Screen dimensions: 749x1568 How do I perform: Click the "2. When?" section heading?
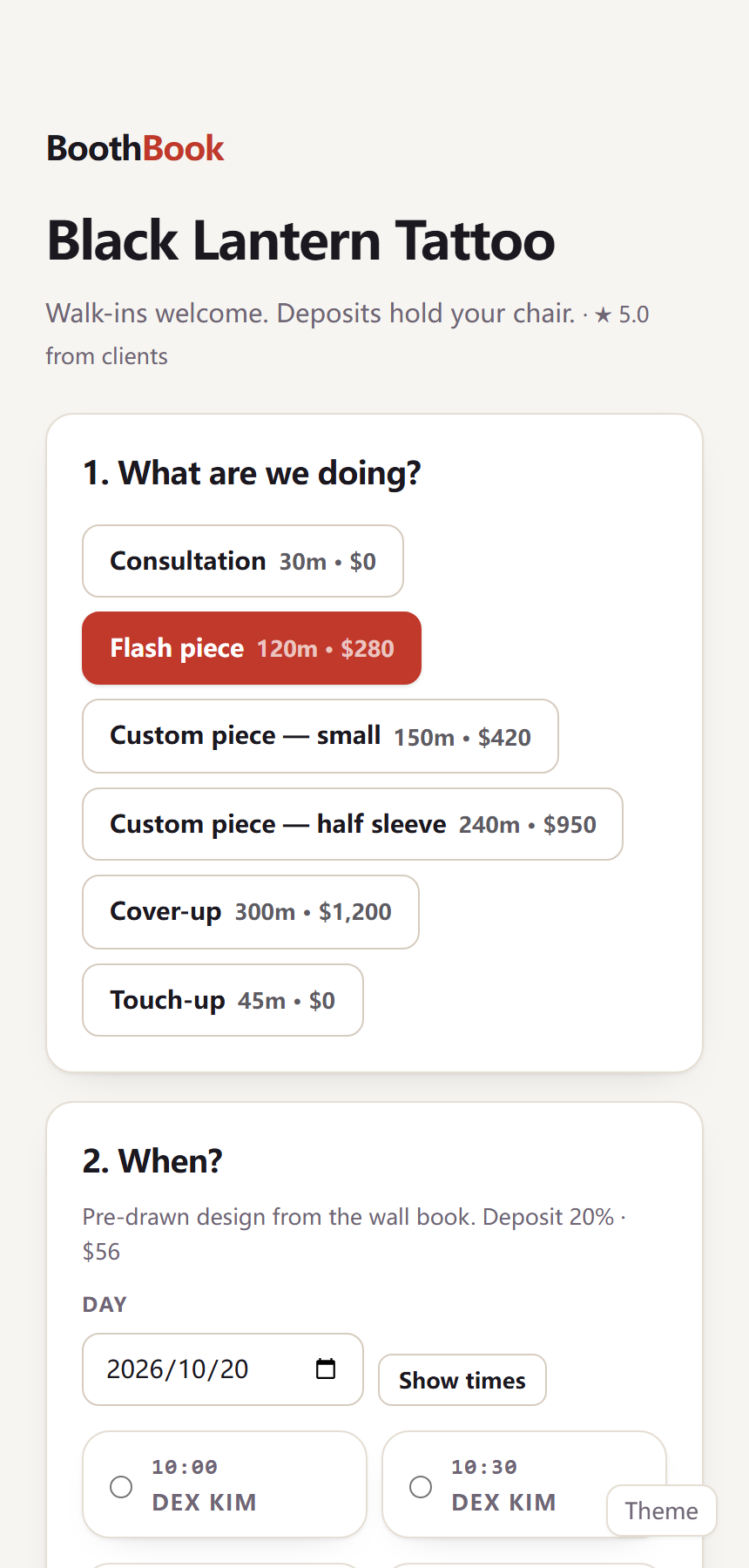(152, 1161)
